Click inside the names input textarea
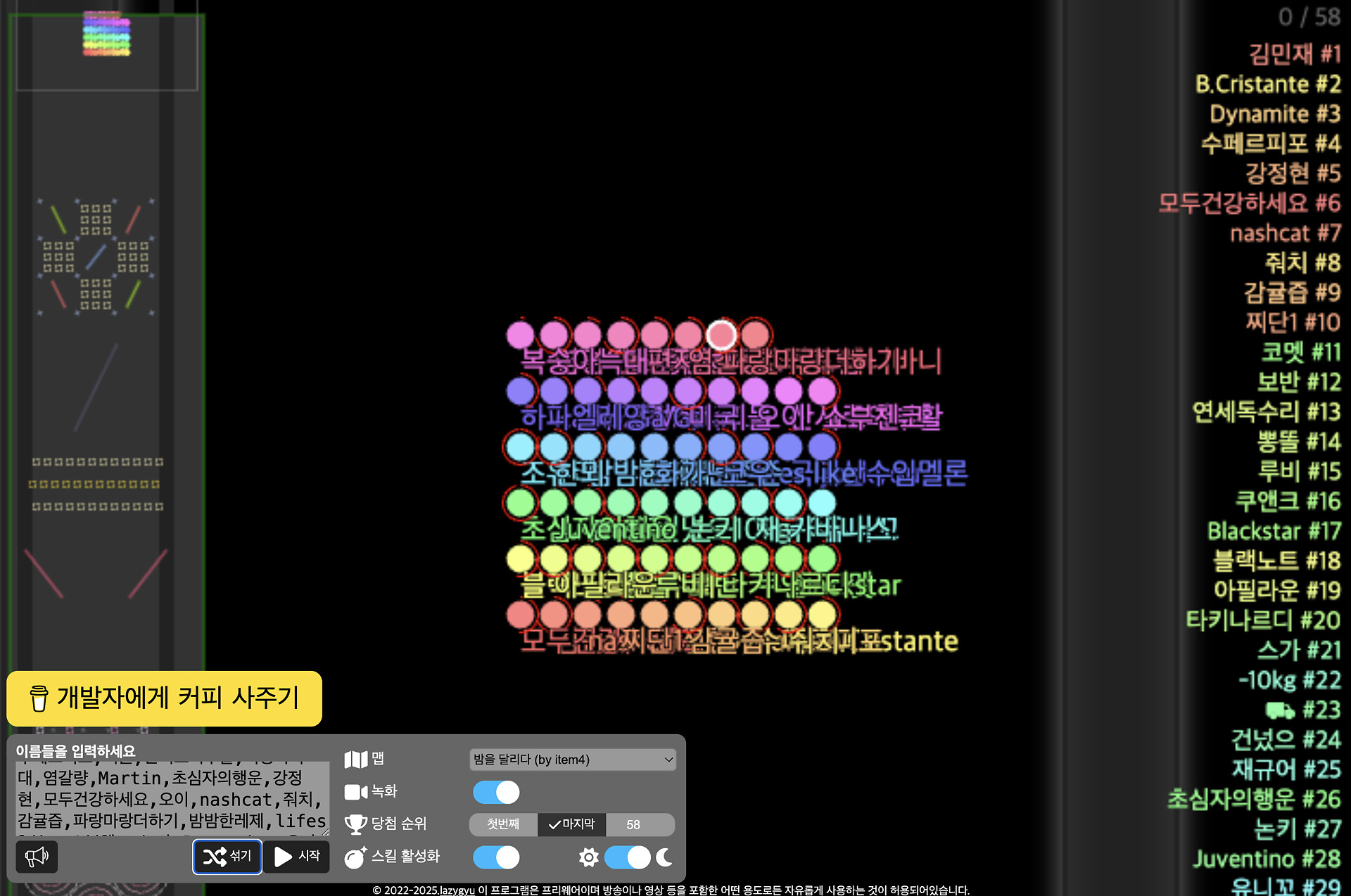Viewport: 1351px width, 896px height. (172, 798)
